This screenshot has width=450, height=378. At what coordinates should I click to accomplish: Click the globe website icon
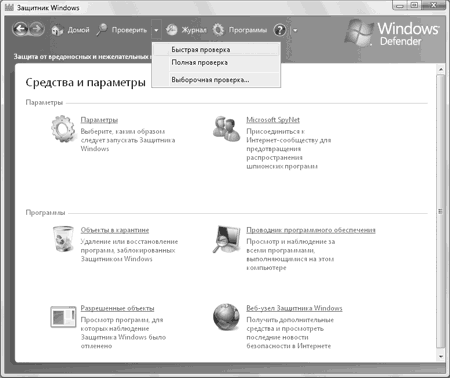pyautogui.click(x=226, y=317)
